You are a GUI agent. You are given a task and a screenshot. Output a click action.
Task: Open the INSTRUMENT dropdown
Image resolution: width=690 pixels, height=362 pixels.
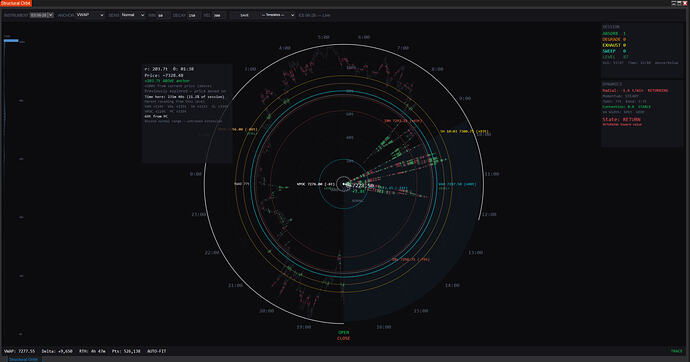[x=41, y=15]
